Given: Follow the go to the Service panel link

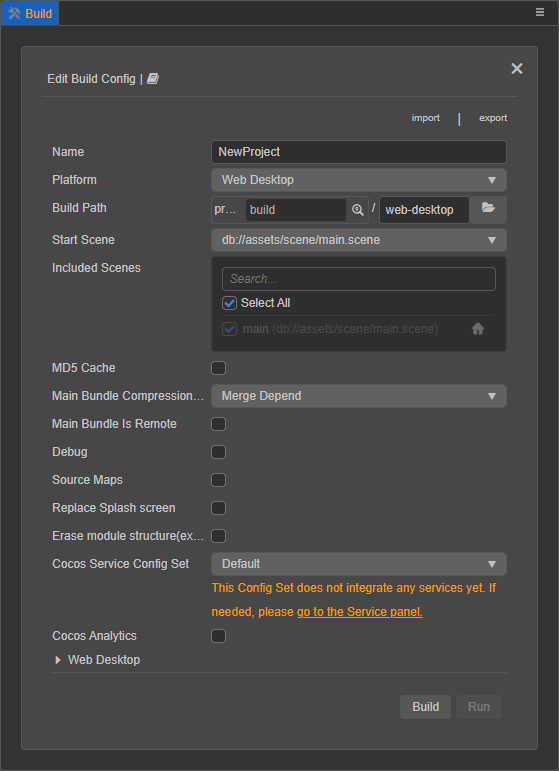Looking at the screenshot, I should click(360, 612).
